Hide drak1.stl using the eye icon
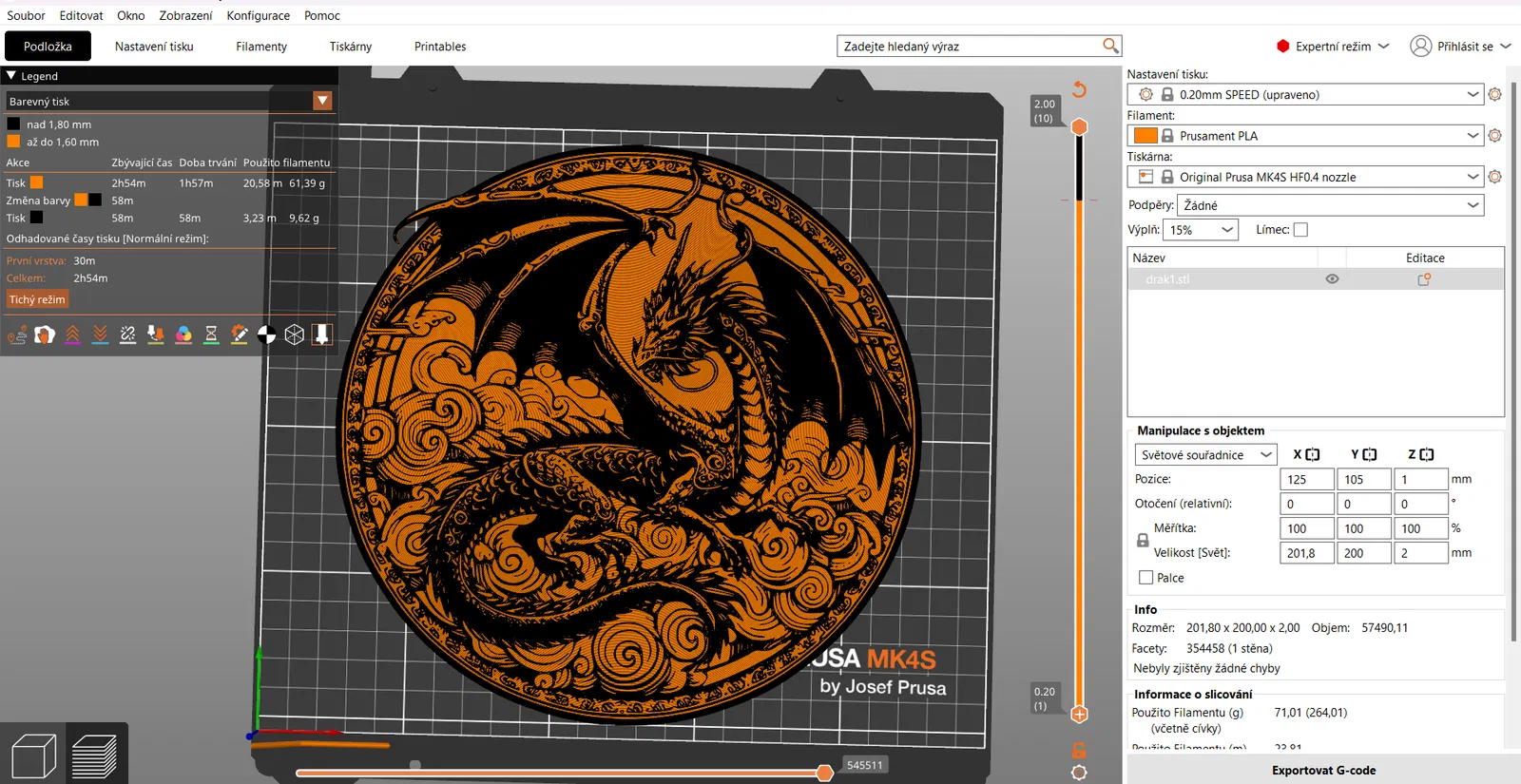The image size is (1521, 784). click(x=1332, y=279)
